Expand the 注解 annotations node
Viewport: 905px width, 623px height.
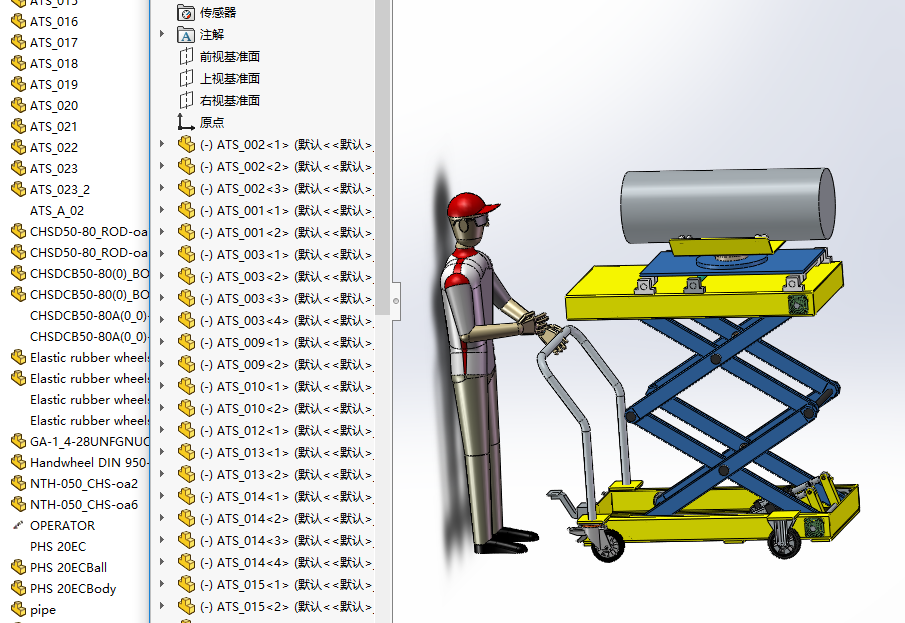point(162,34)
